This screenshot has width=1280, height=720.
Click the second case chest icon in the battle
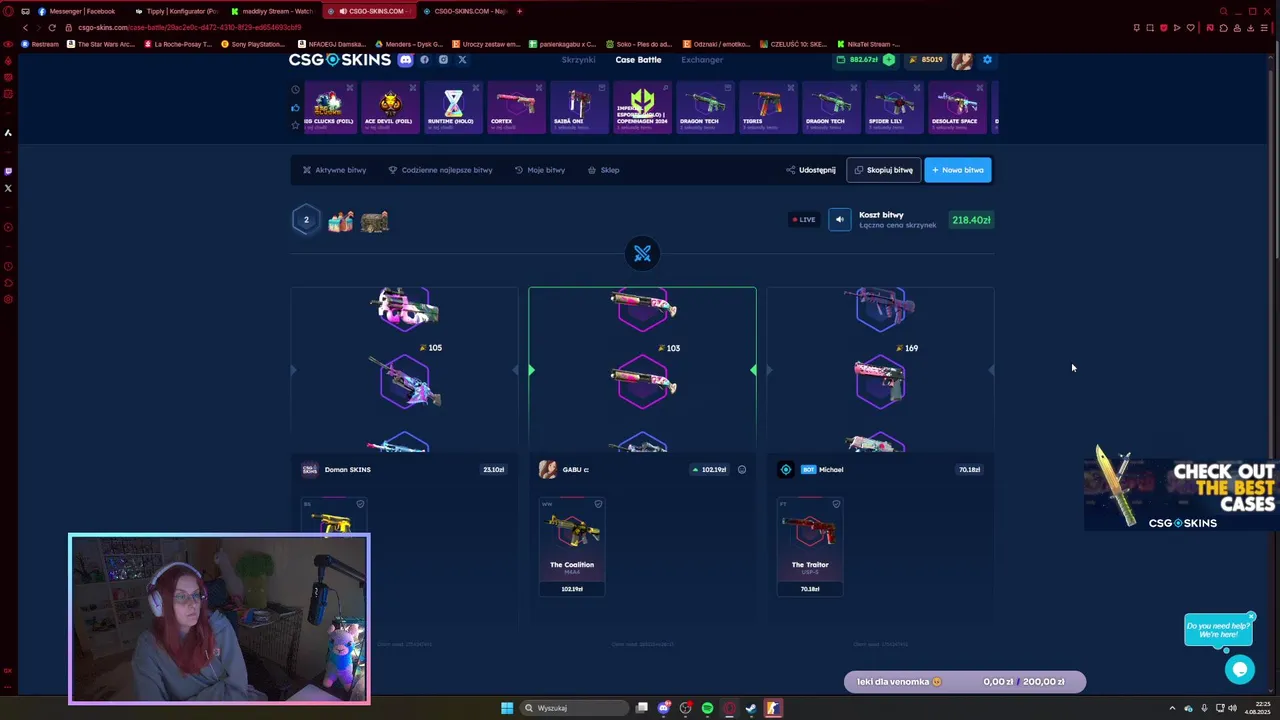375,221
